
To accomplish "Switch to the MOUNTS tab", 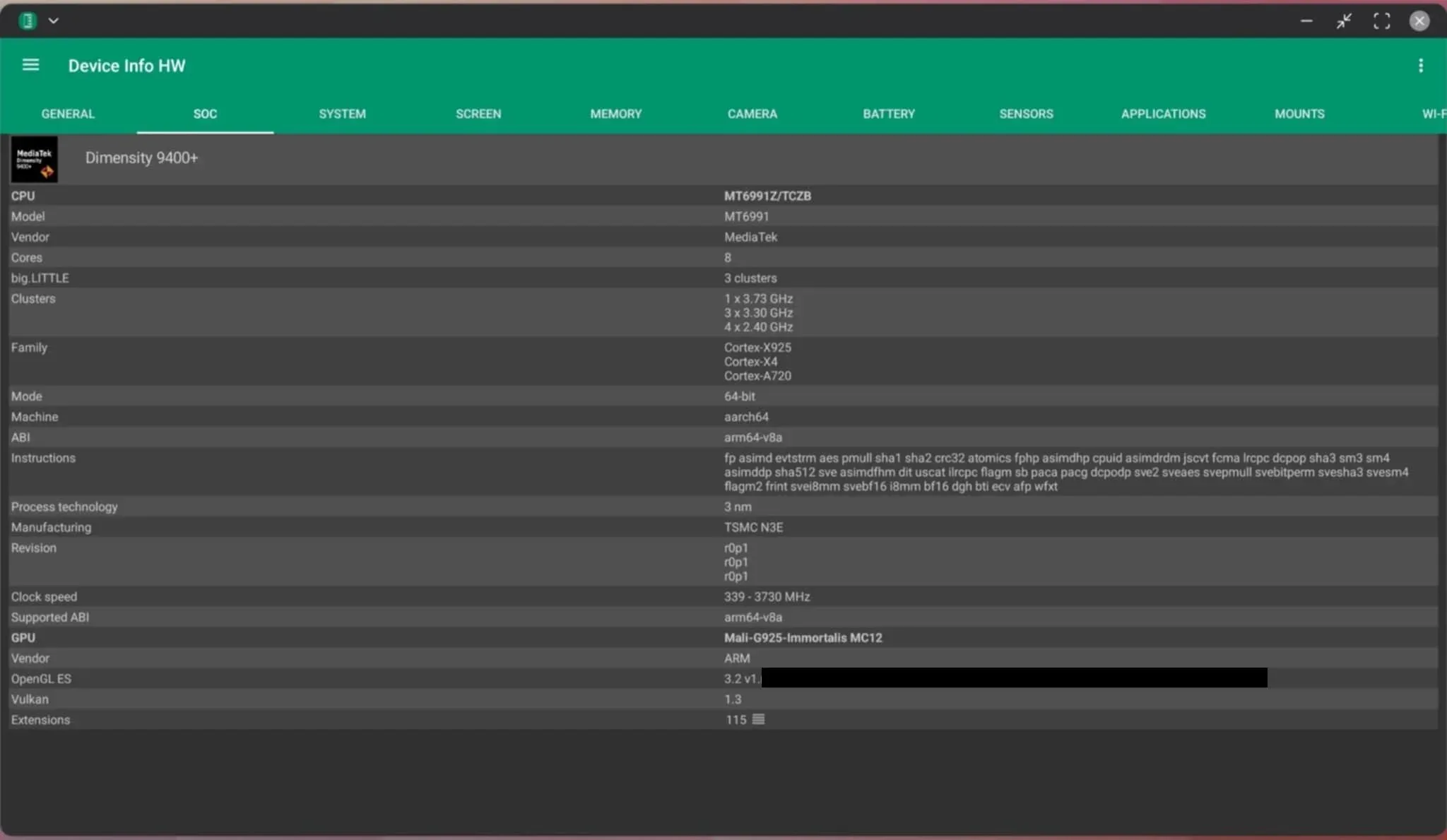I will [1299, 114].
